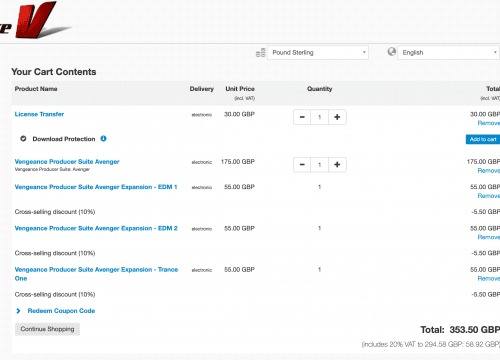Remove Expansion Trance One from cart
This screenshot has width=500, height=360.
click(489, 278)
